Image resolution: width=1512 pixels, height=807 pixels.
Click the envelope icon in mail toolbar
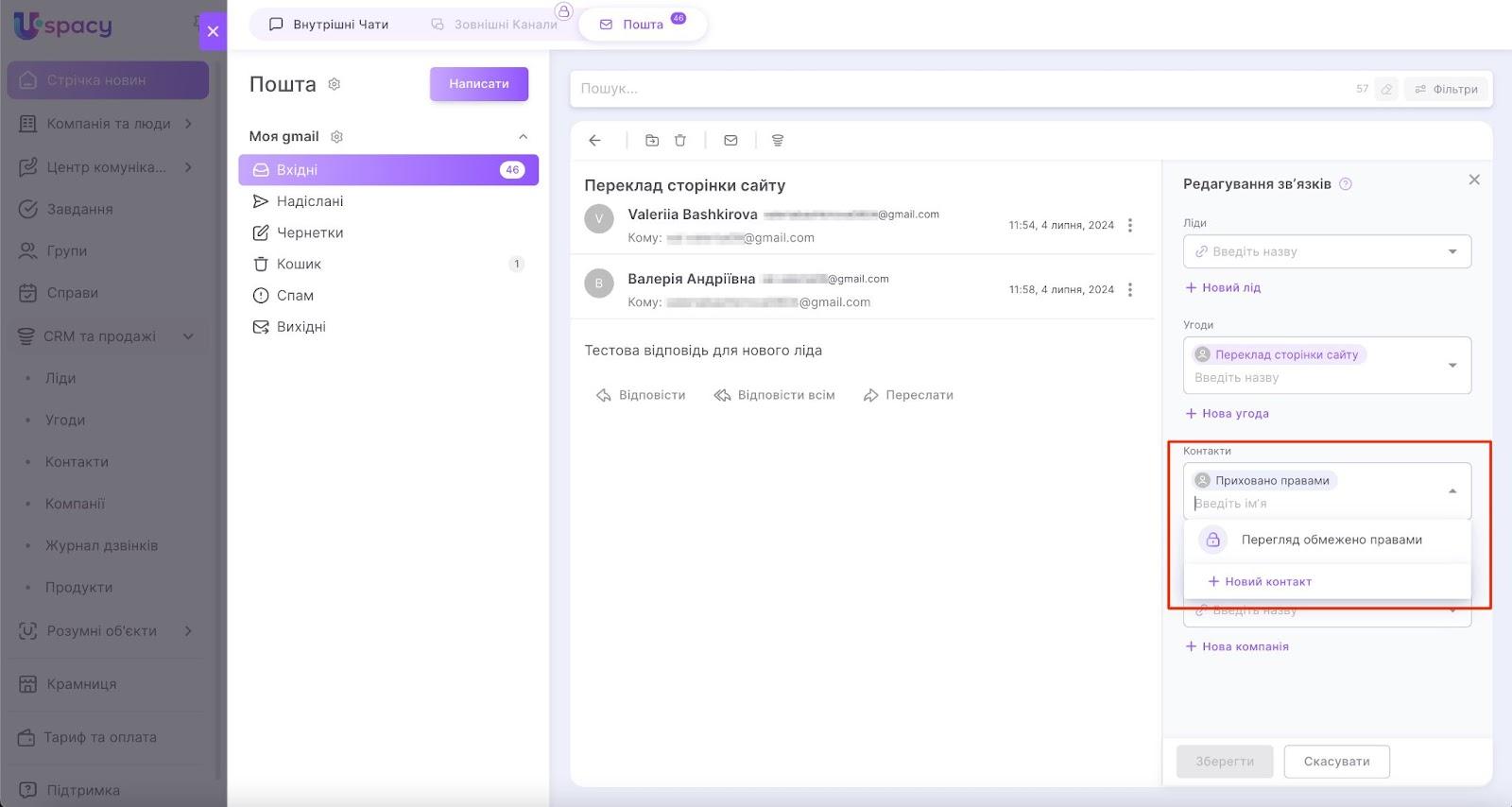[x=730, y=140]
